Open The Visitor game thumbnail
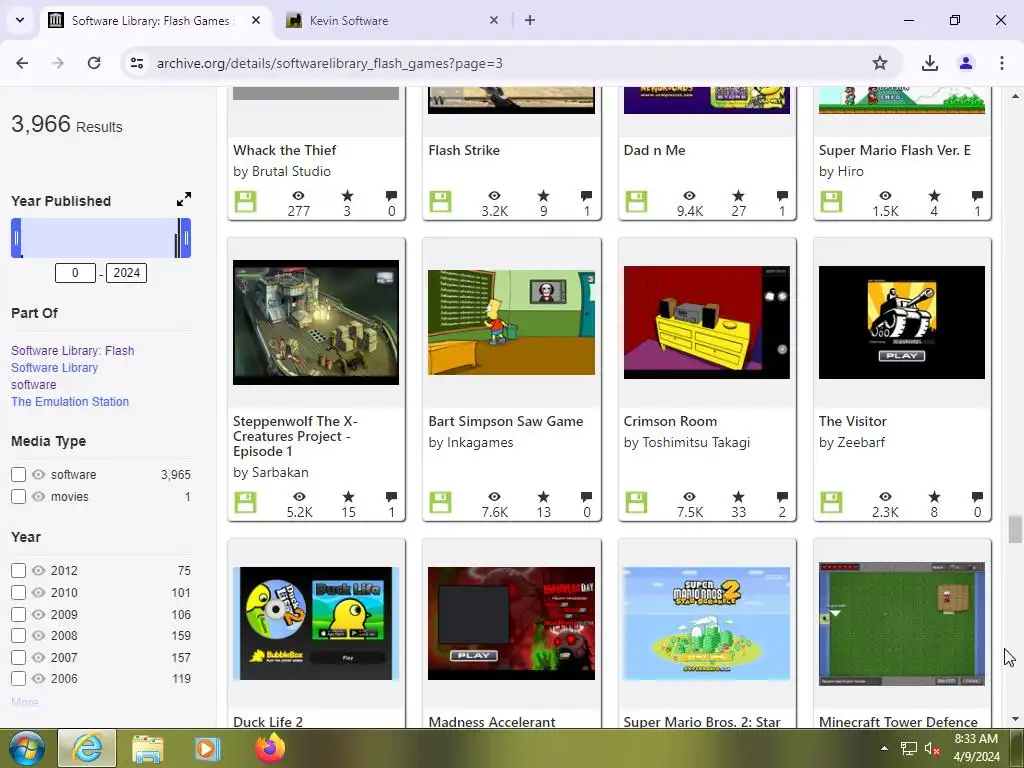This screenshot has height=768, width=1024. click(902, 323)
